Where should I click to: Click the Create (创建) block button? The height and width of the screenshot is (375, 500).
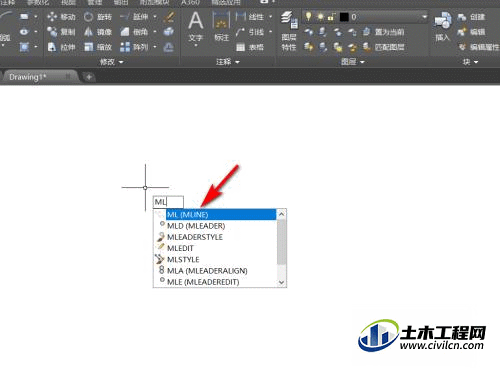pos(471,17)
